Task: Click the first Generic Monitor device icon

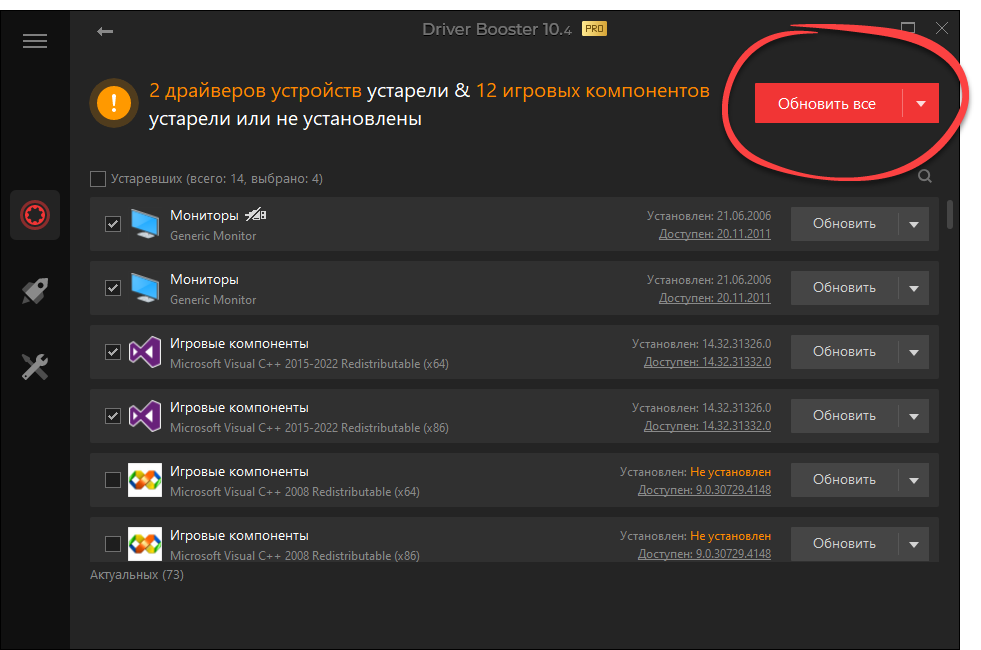Action: click(x=145, y=224)
